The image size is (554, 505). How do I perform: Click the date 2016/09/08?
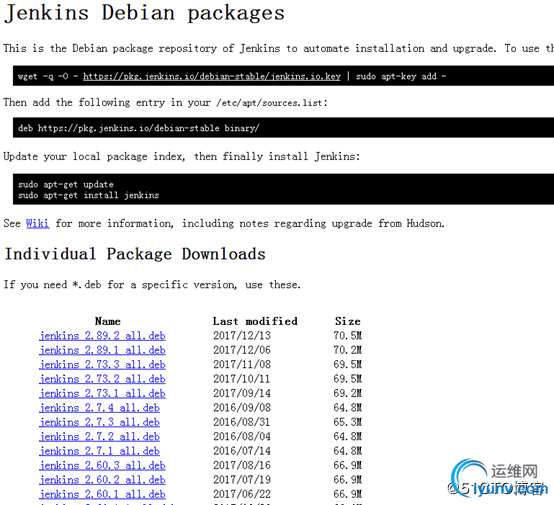(x=242, y=407)
